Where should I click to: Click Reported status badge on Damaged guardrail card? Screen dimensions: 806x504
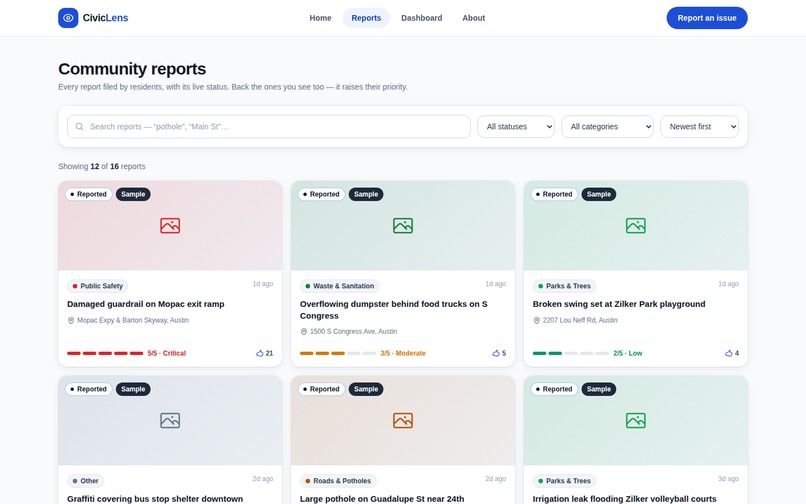tap(88, 194)
